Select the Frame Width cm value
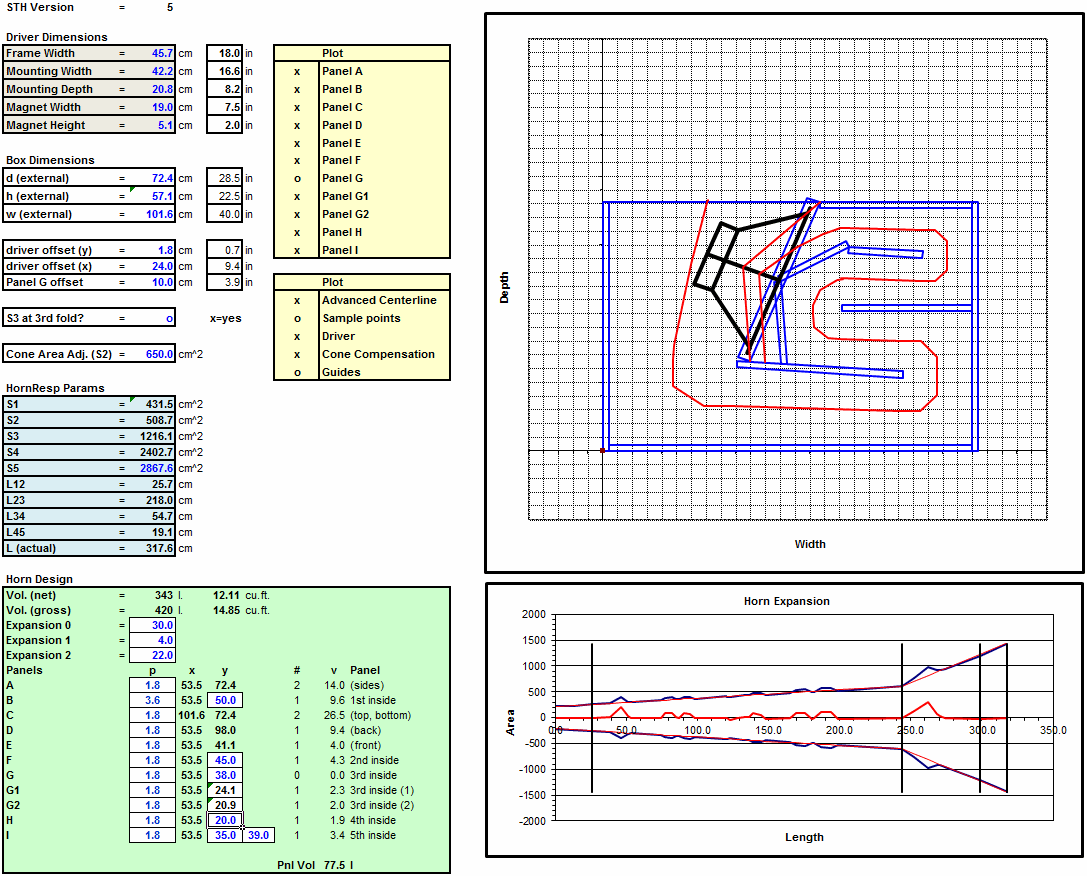Screen dimensions: 1087x876 point(152,53)
